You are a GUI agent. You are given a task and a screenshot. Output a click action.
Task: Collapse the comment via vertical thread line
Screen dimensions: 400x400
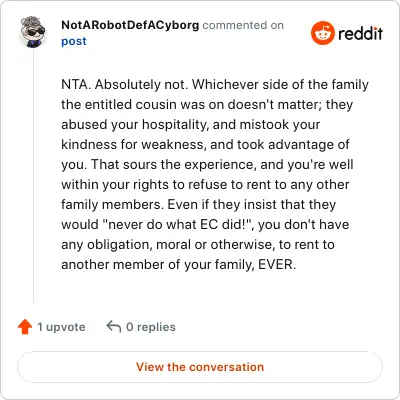click(33, 177)
